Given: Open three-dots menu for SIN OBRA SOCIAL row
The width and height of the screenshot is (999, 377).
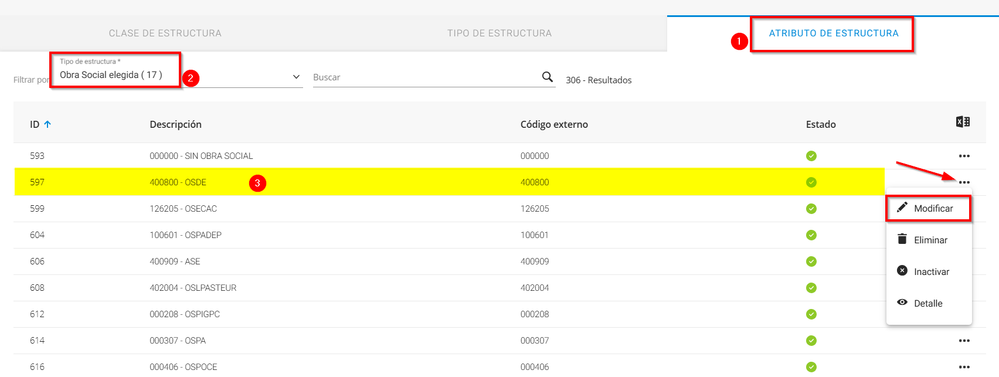Looking at the screenshot, I should (964, 156).
